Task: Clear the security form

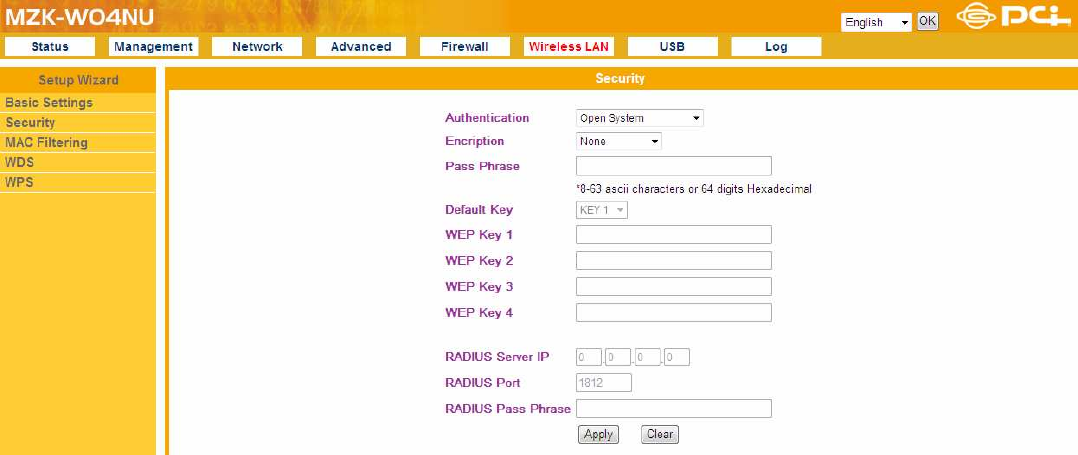Action: [x=660, y=434]
